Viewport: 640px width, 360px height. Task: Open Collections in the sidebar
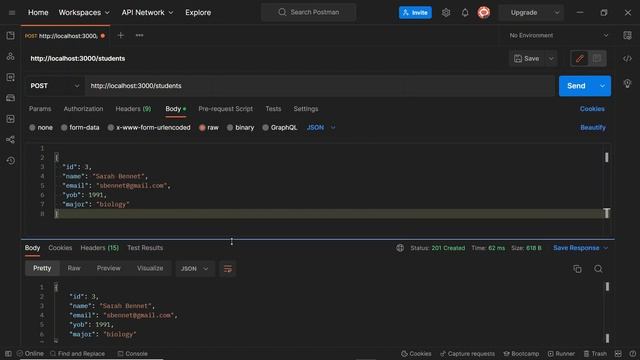[10, 36]
